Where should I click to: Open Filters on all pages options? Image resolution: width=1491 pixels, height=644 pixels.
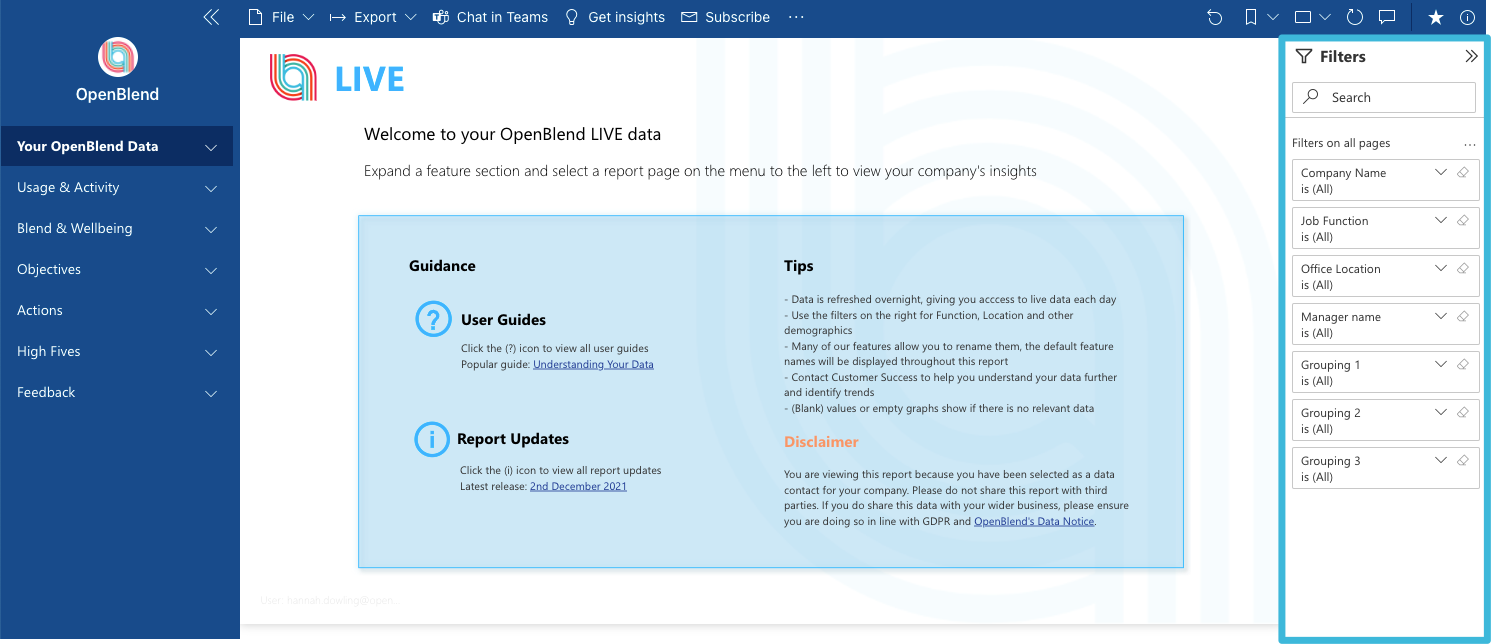click(x=1469, y=144)
